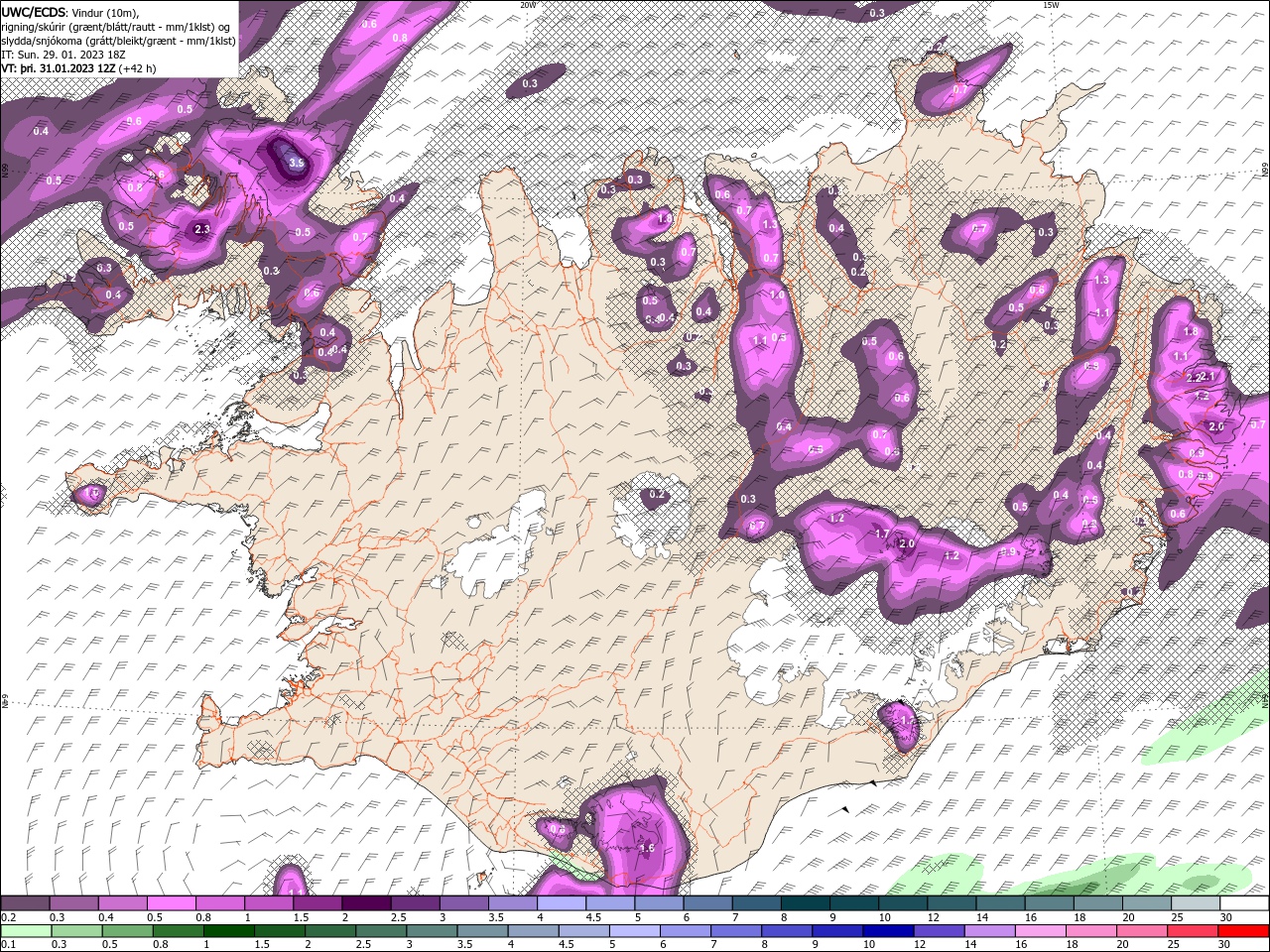Select the 'slydda/snjókoma' legend description line

pyautogui.click(x=118, y=41)
